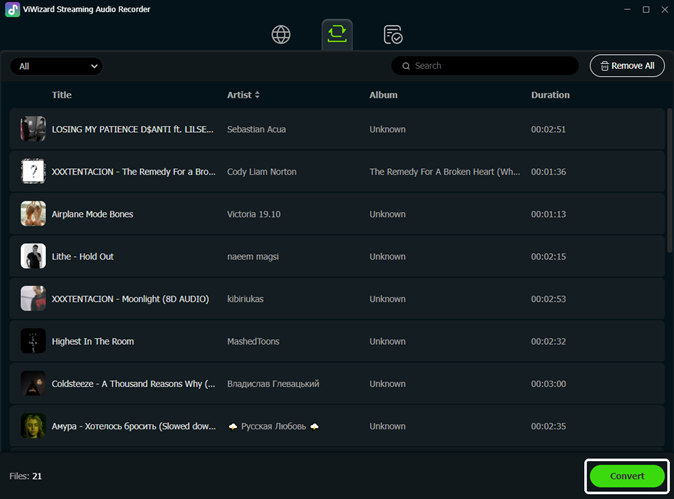674x499 pixels.
Task: Select the Highest In The Room track
Action: [x=92, y=341]
